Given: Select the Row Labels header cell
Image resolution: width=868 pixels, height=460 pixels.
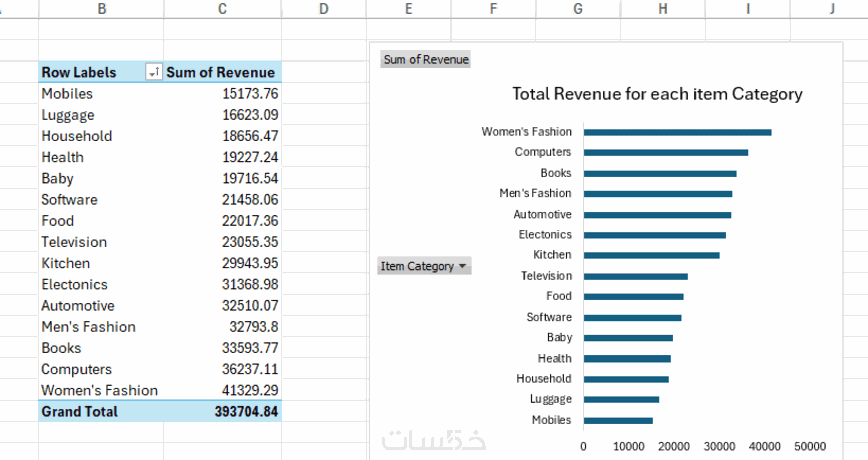Looking at the screenshot, I should tap(101, 72).
